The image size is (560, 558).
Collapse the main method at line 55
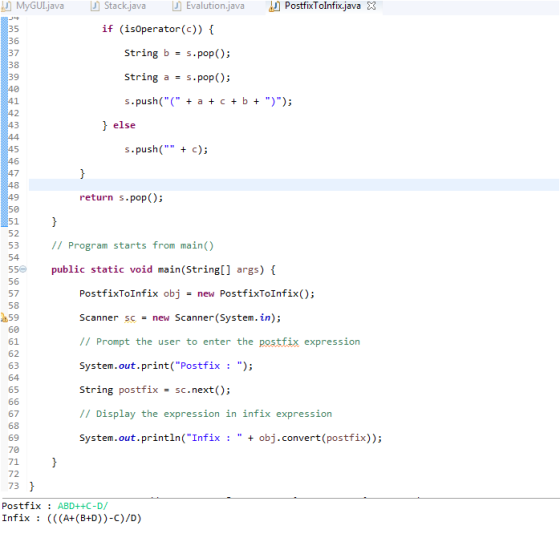coord(23,269)
